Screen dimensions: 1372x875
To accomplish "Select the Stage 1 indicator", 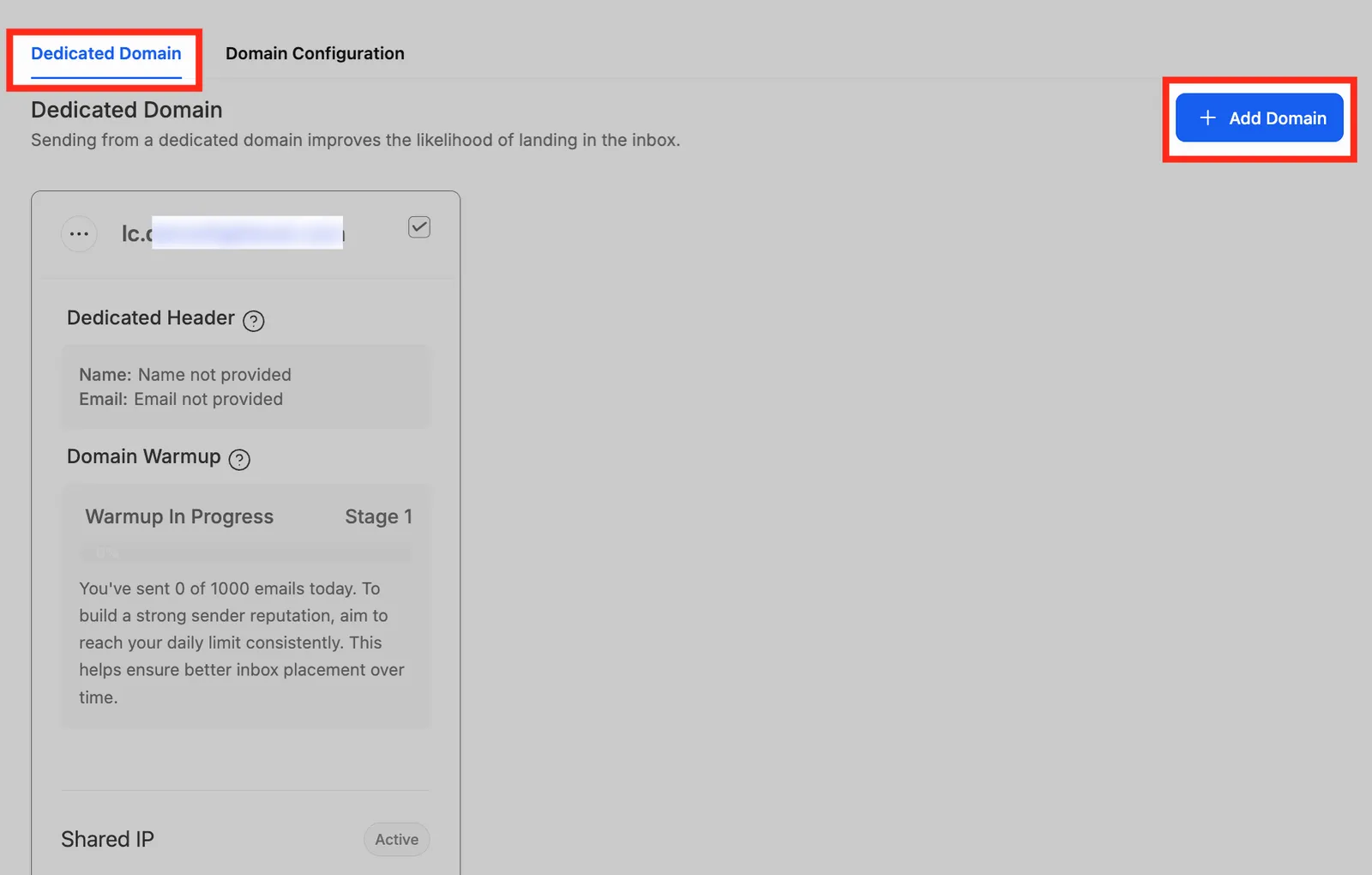I will 378,516.
